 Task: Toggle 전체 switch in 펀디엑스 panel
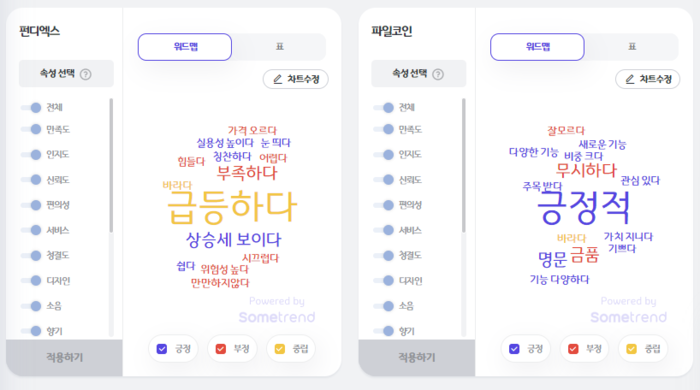31,108
